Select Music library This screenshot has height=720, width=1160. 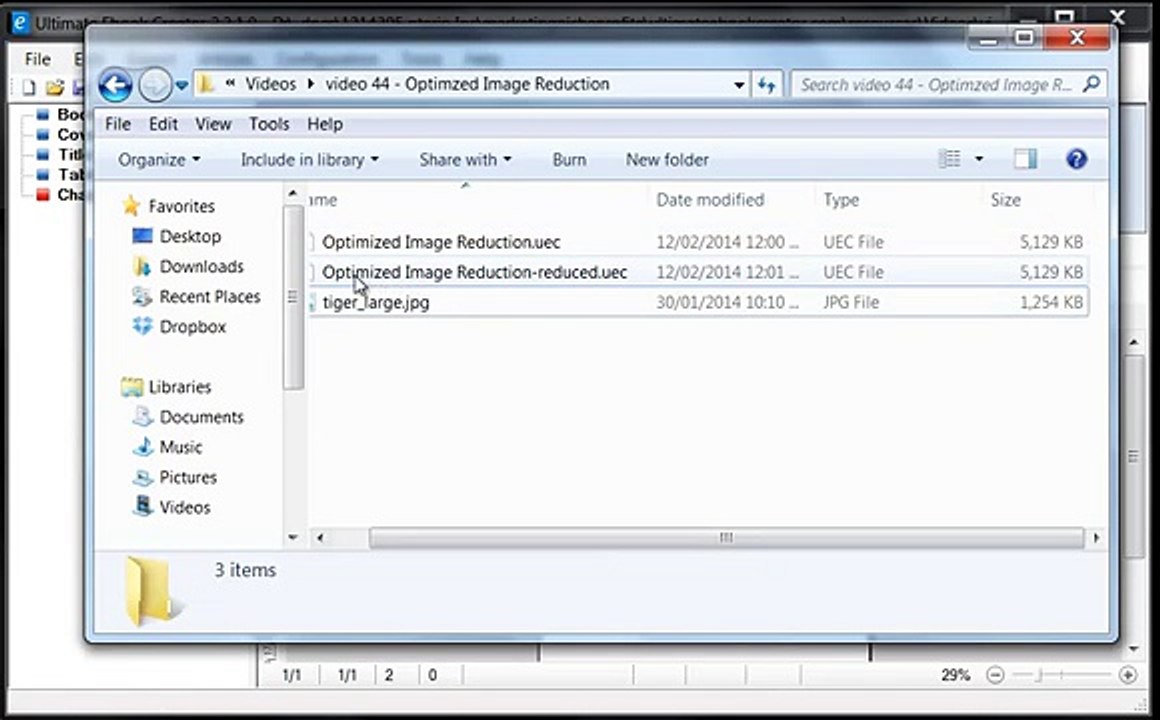click(x=181, y=447)
